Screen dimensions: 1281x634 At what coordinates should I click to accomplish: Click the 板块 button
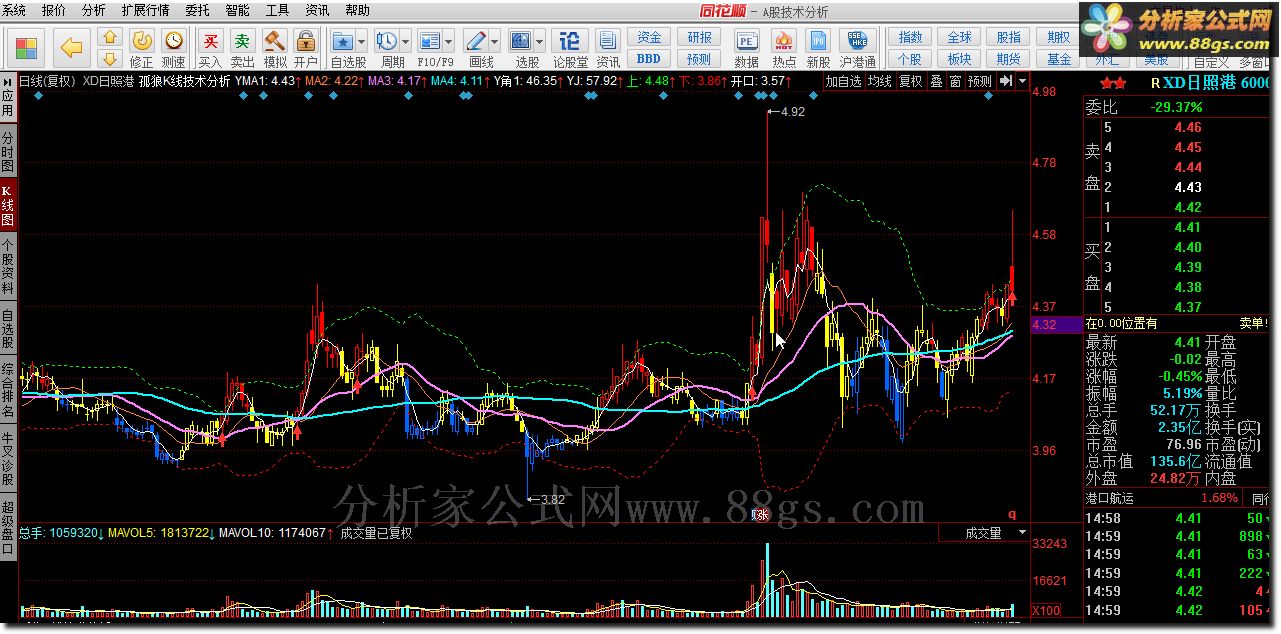click(x=960, y=59)
